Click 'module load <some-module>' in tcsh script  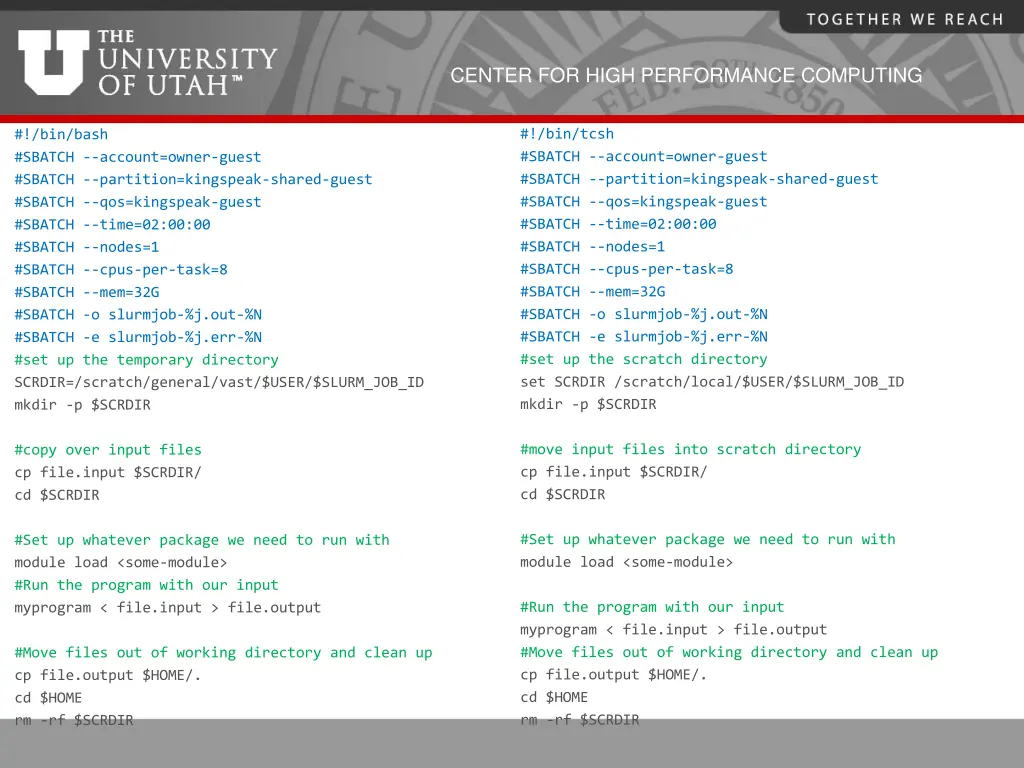[626, 562]
